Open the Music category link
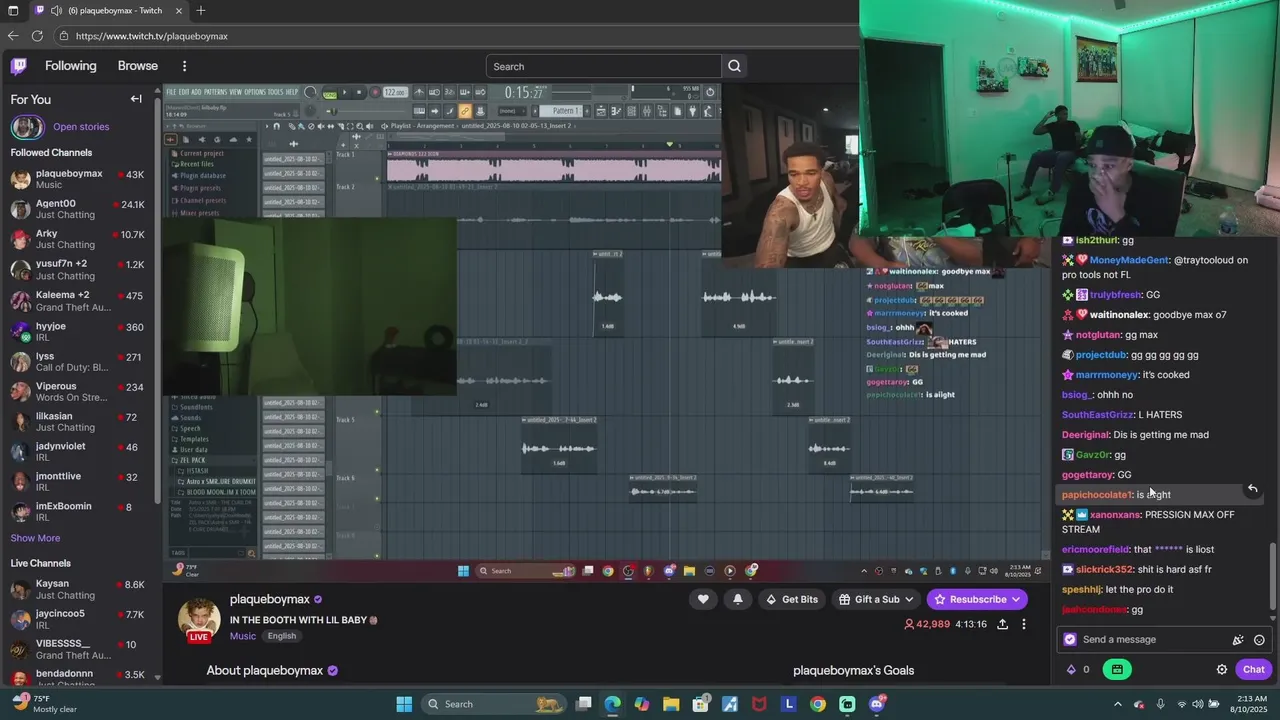The image size is (1280, 720). click(243, 636)
